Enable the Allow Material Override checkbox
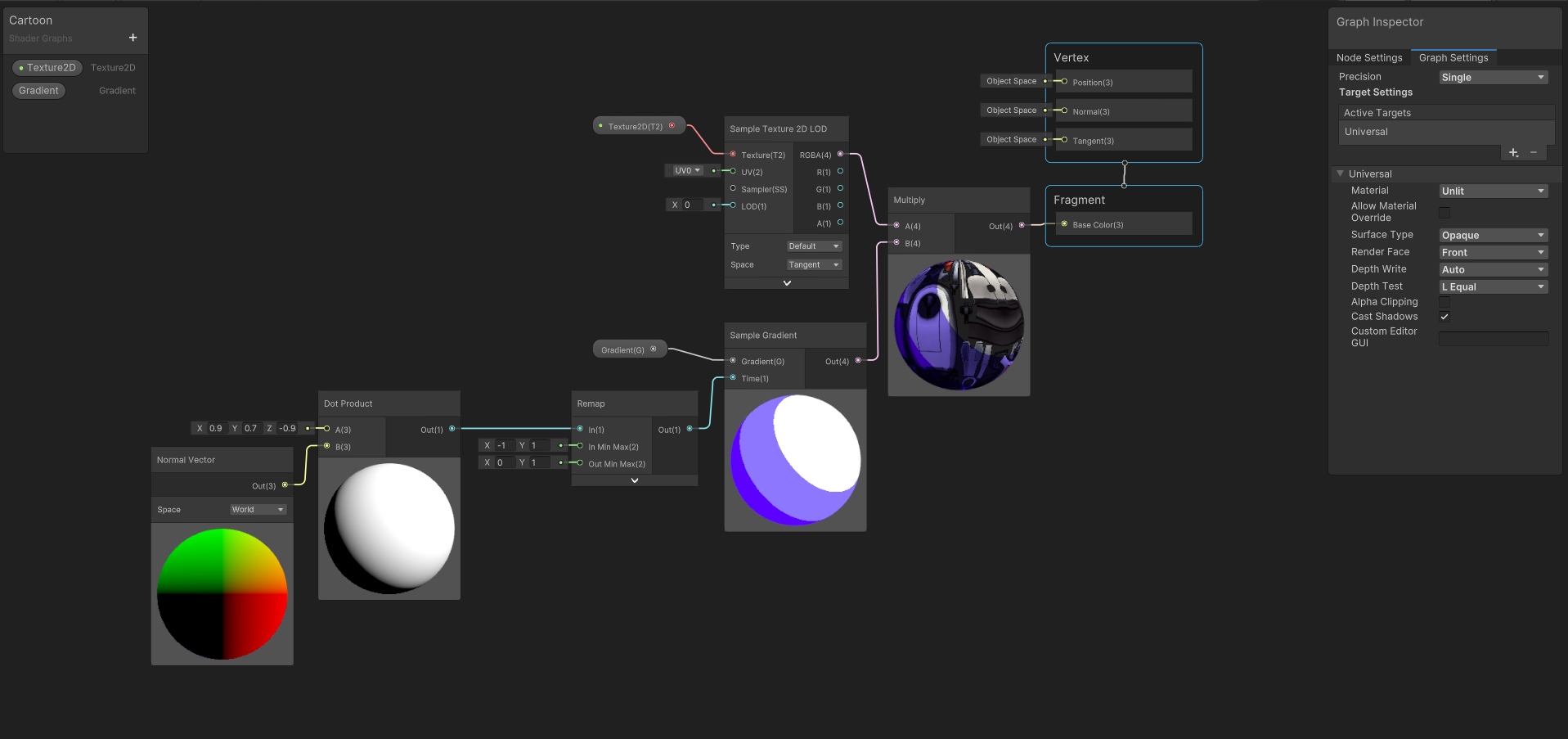Screen dimensions: 1568x739 tap(1444, 212)
